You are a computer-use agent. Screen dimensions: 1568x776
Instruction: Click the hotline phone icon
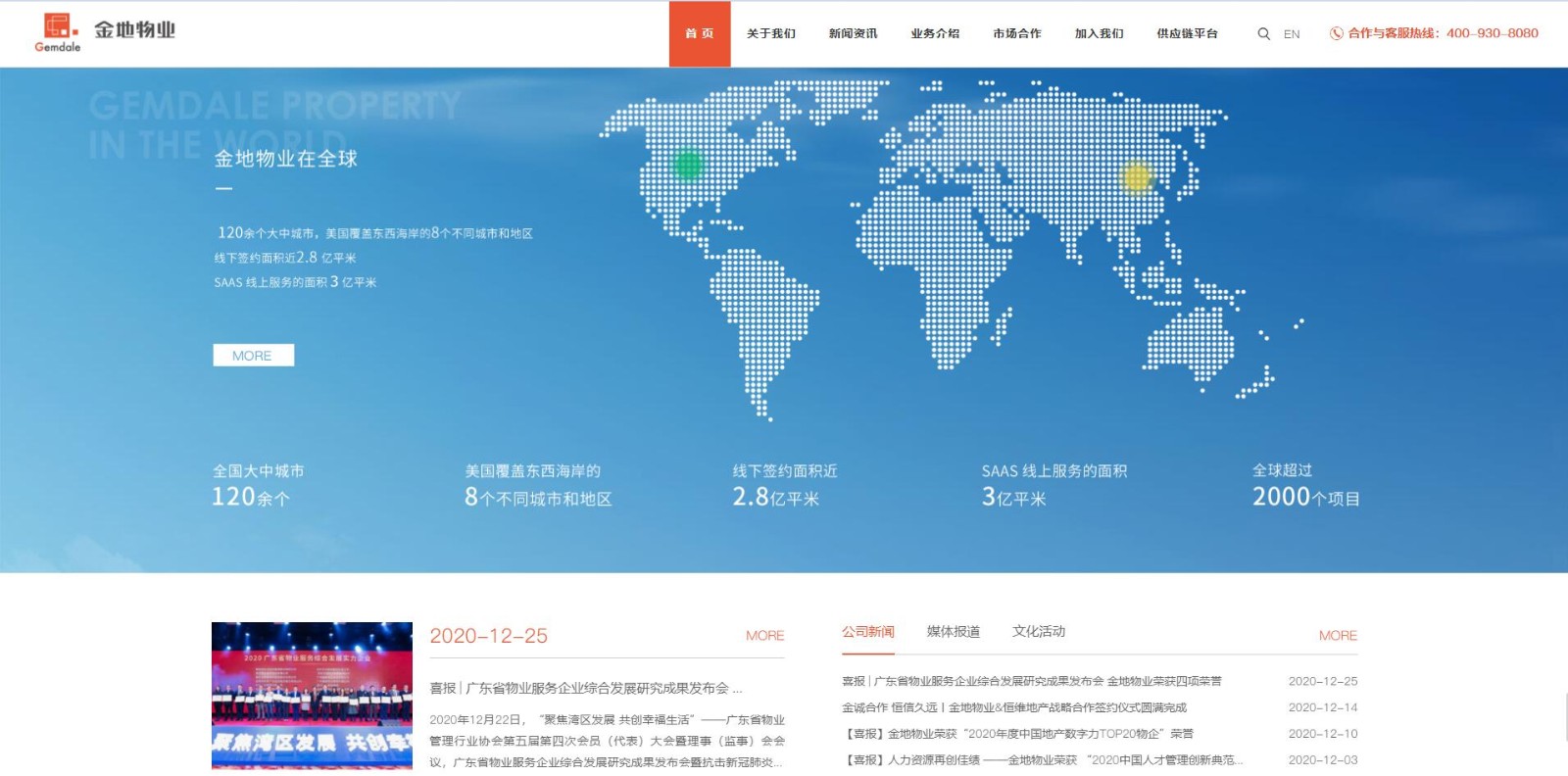point(1336,33)
